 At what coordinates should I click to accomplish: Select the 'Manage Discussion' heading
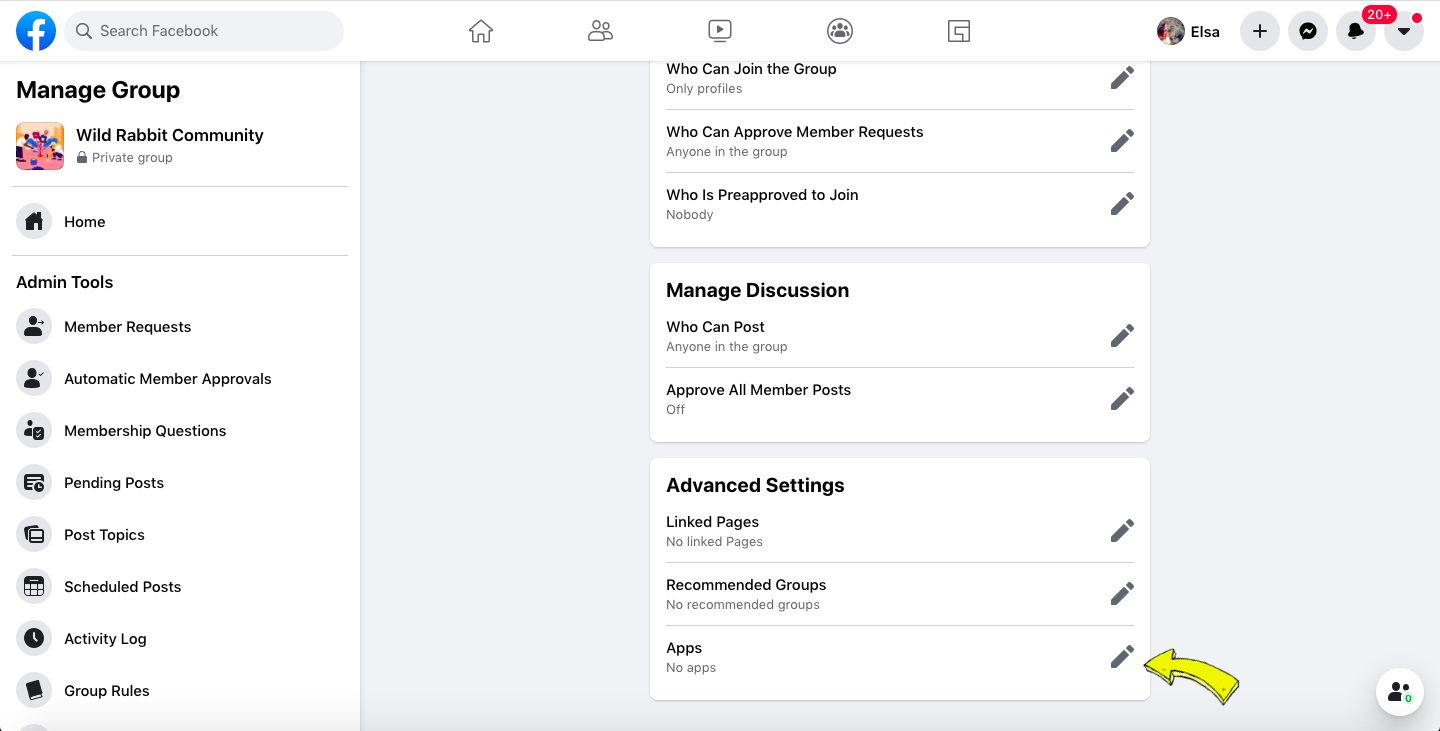click(x=758, y=290)
